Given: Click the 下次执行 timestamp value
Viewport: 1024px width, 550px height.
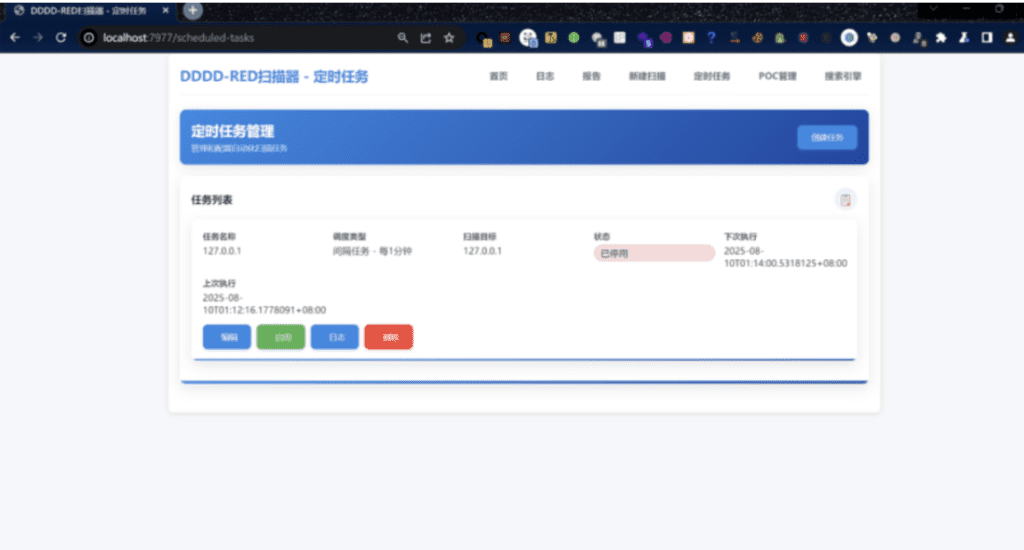Looking at the screenshot, I should pyautogui.click(x=785, y=257).
